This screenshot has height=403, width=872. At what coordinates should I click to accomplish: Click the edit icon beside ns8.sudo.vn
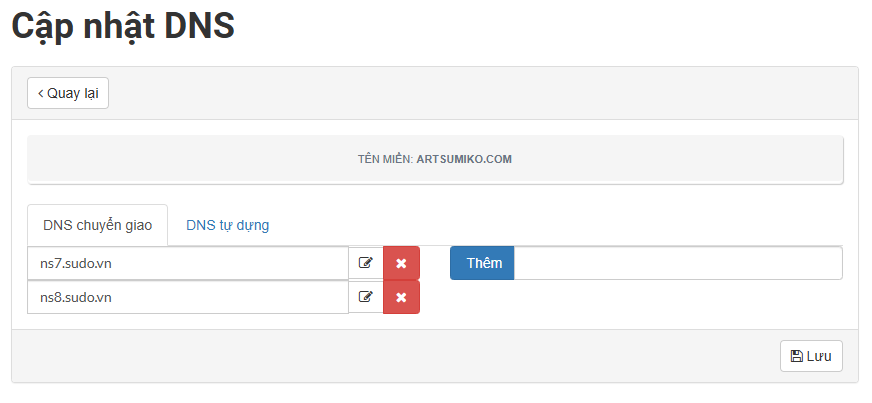tap(366, 297)
